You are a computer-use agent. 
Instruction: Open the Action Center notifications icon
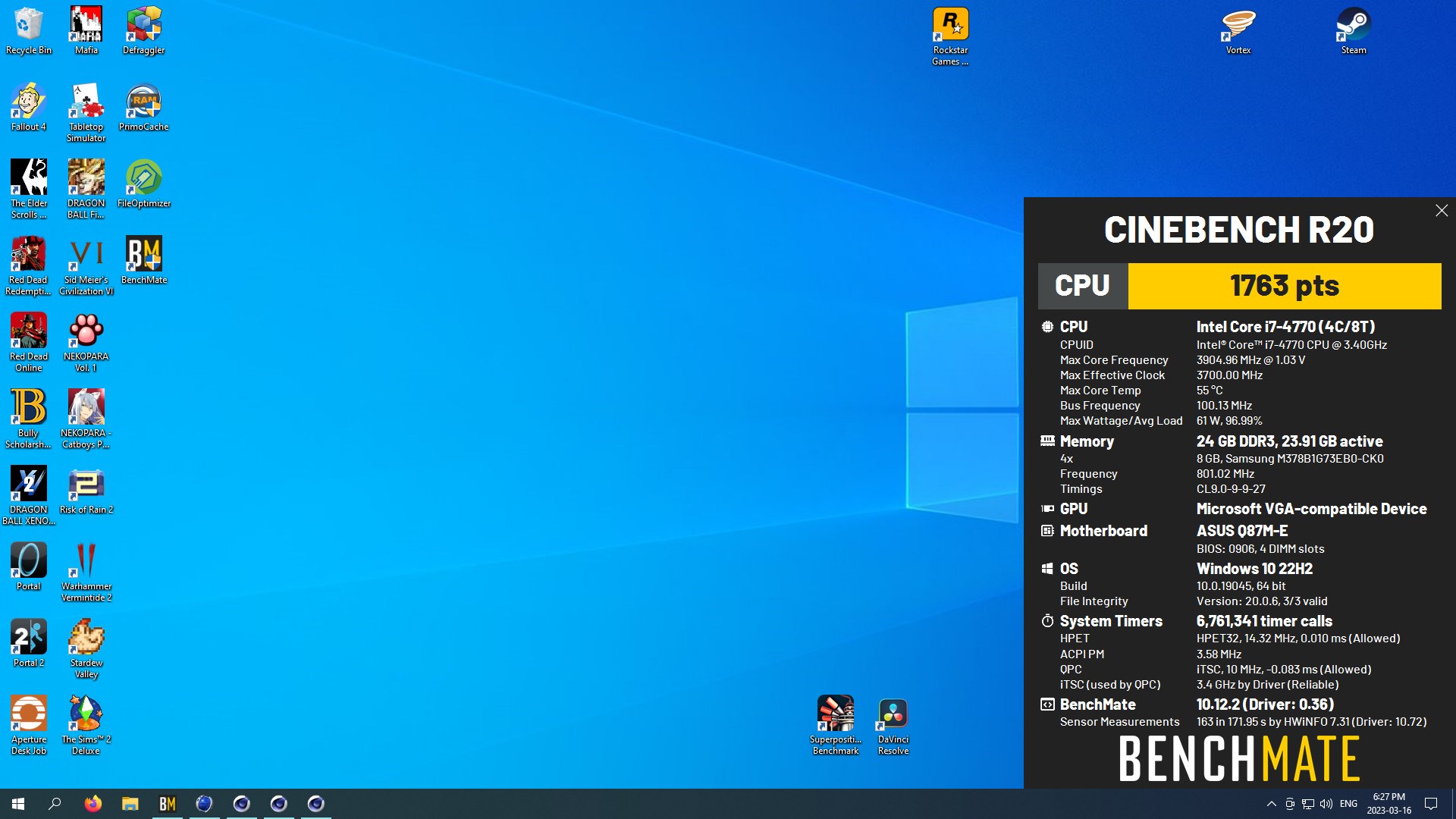1431,804
